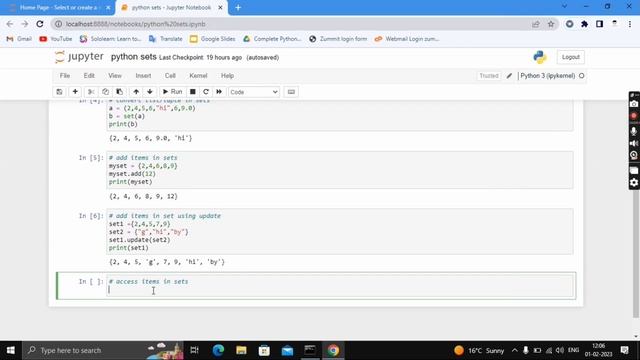This screenshot has width=640, height=360.
Task: Run the current cell
Action: pyautogui.click(x=172, y=92)
